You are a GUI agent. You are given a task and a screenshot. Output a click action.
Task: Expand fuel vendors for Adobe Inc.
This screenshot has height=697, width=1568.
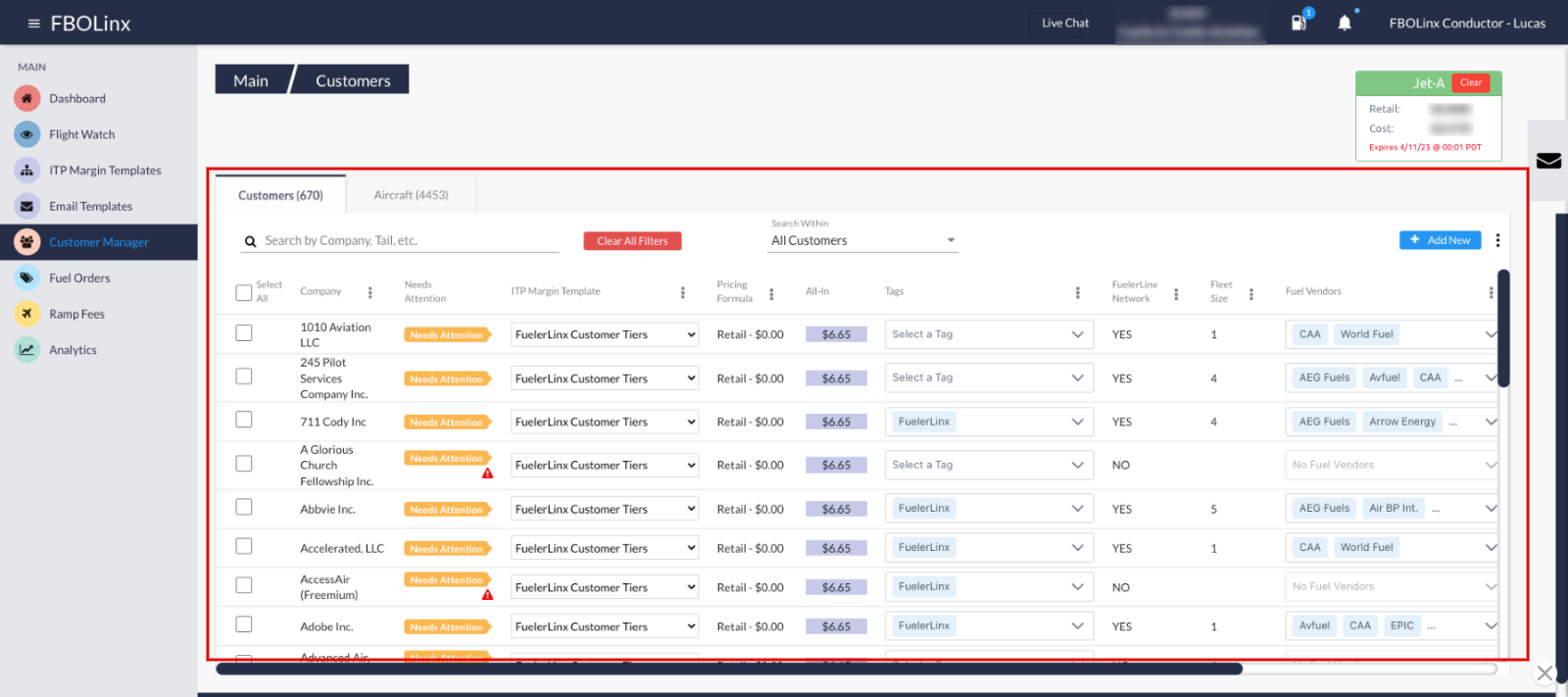(1491, 625)
